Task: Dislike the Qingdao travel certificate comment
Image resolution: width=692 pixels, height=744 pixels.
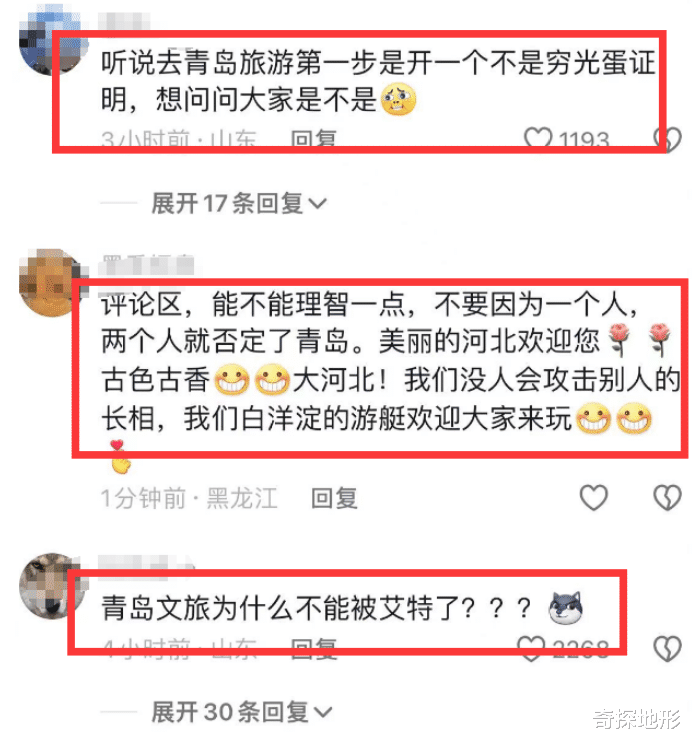Action: 667,139
